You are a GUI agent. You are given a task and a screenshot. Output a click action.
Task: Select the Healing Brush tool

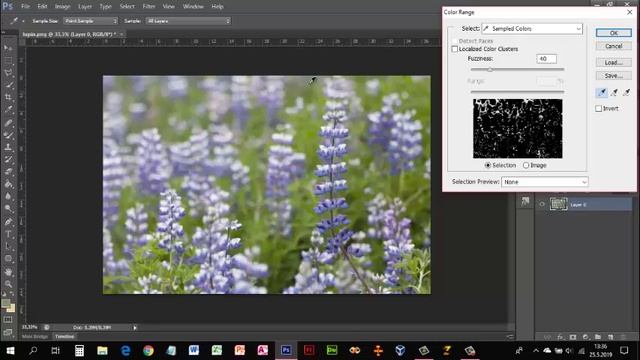point(8,122)
